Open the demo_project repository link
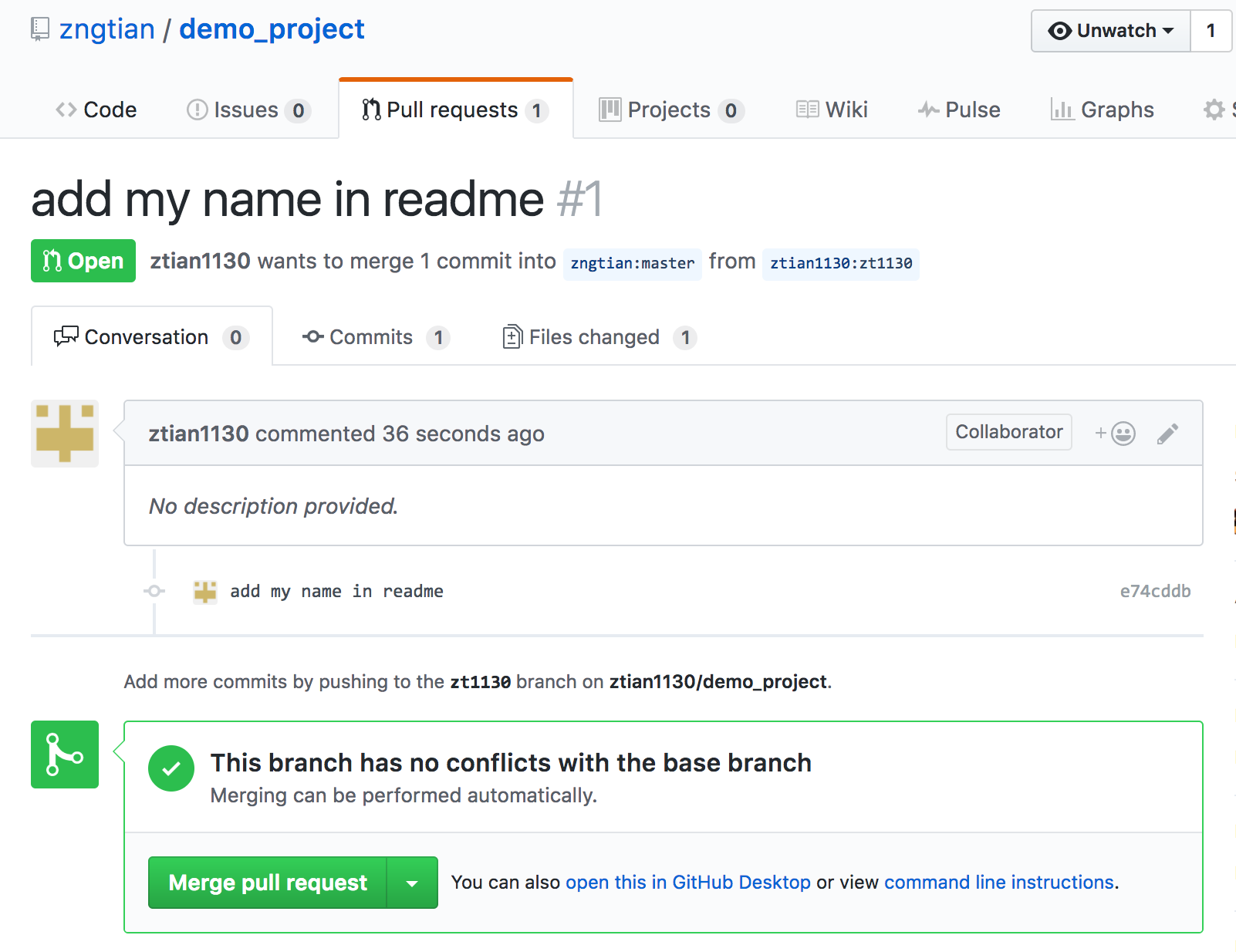 tap(272, 29)
